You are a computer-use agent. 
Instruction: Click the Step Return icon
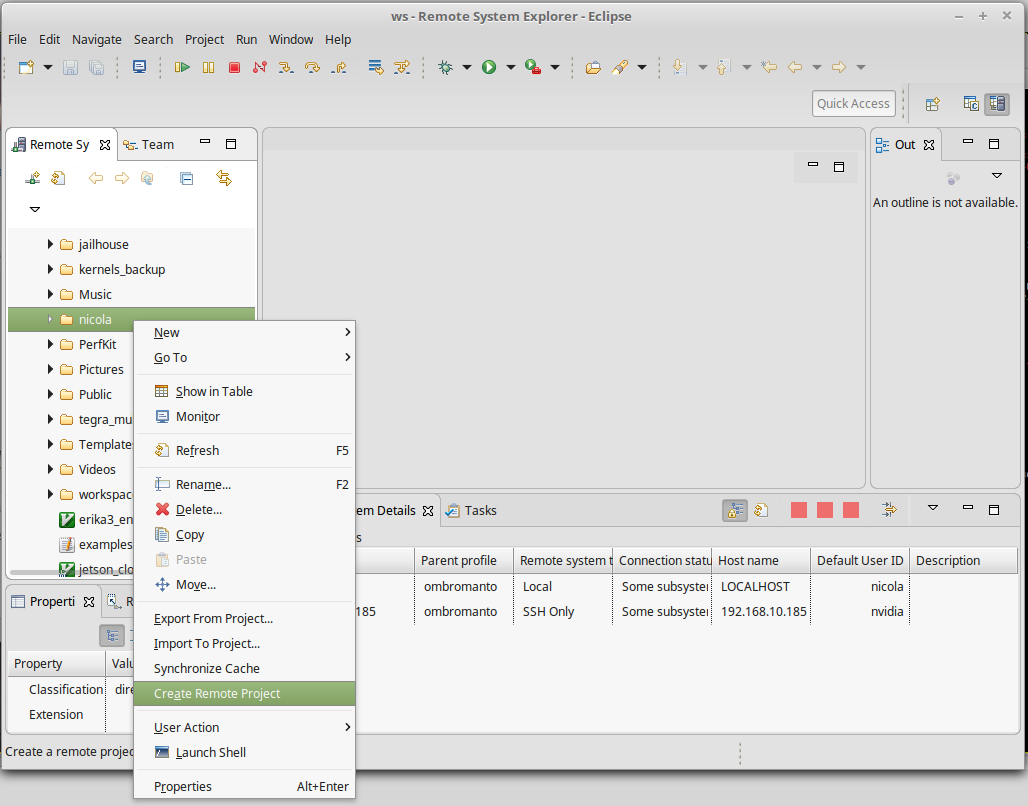[339, 67]
